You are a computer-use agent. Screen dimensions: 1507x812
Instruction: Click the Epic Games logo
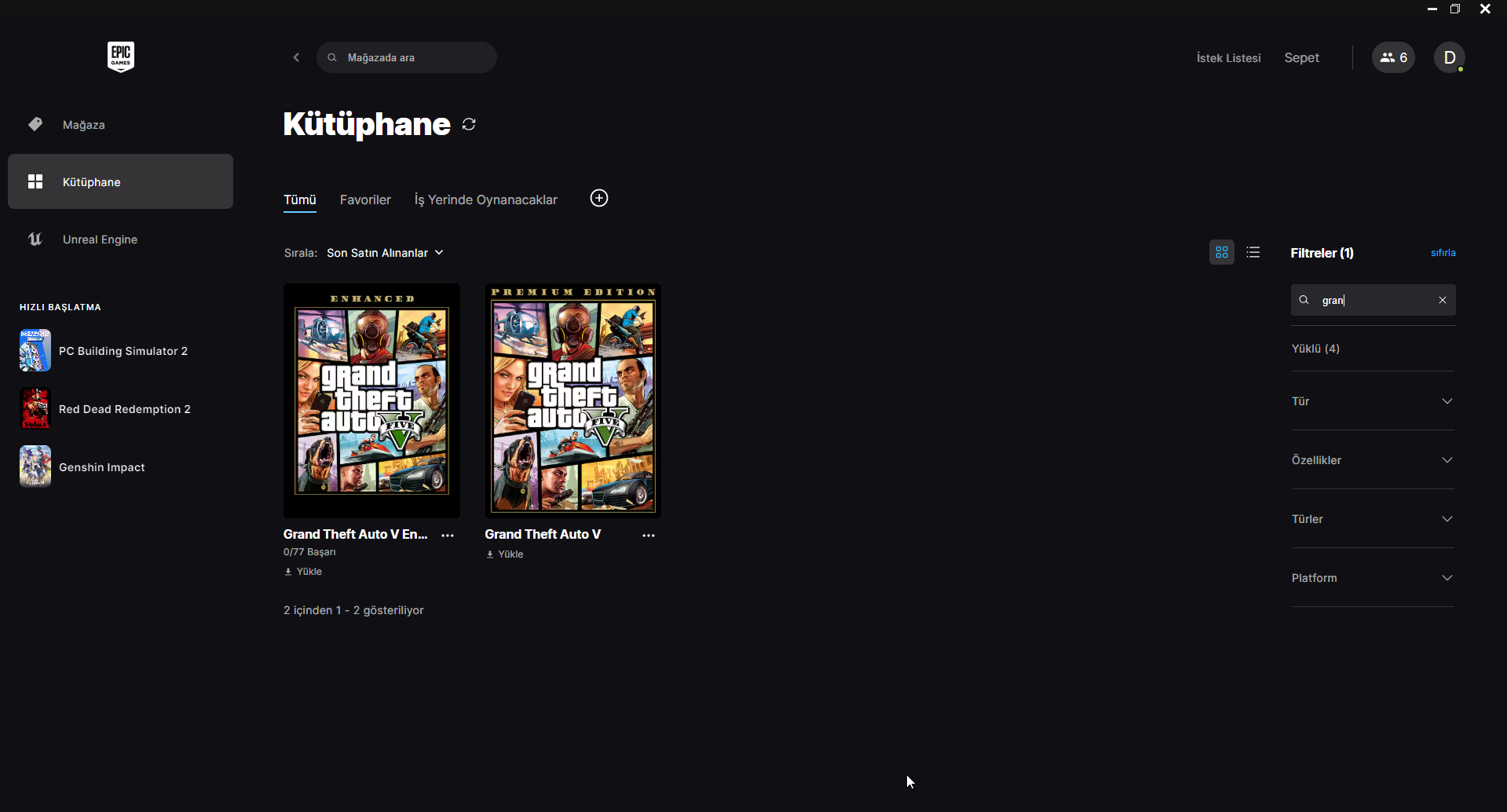(121, 57)
